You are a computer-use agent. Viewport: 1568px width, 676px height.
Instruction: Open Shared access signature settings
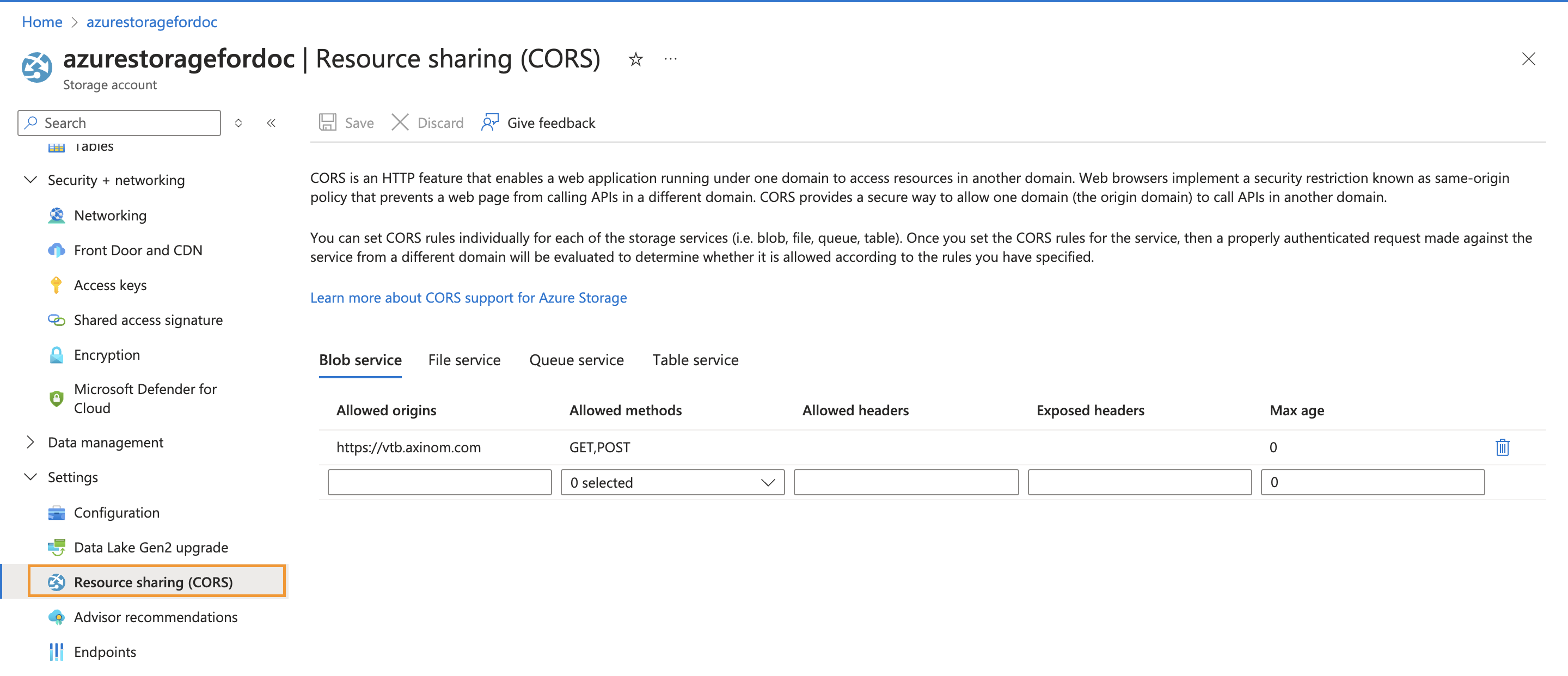[148, 320]
